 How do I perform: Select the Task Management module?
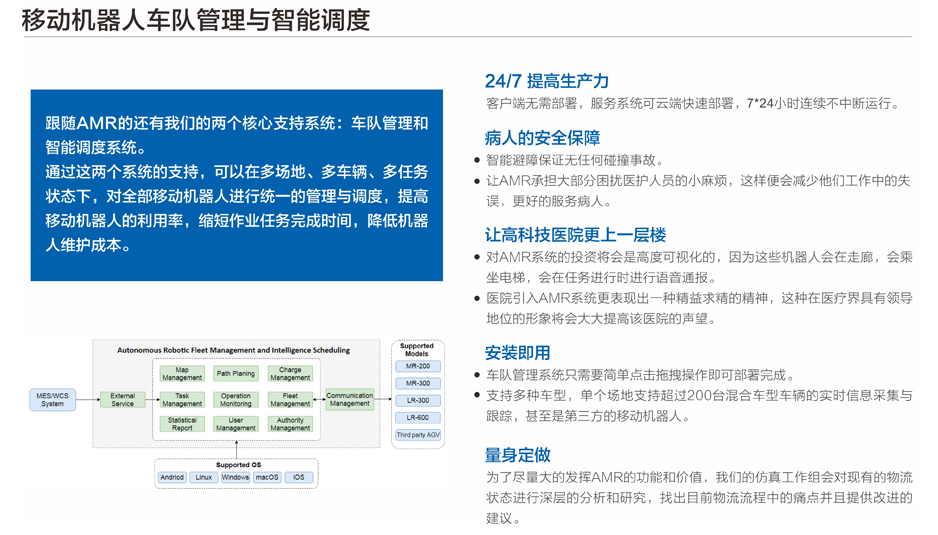182,400
